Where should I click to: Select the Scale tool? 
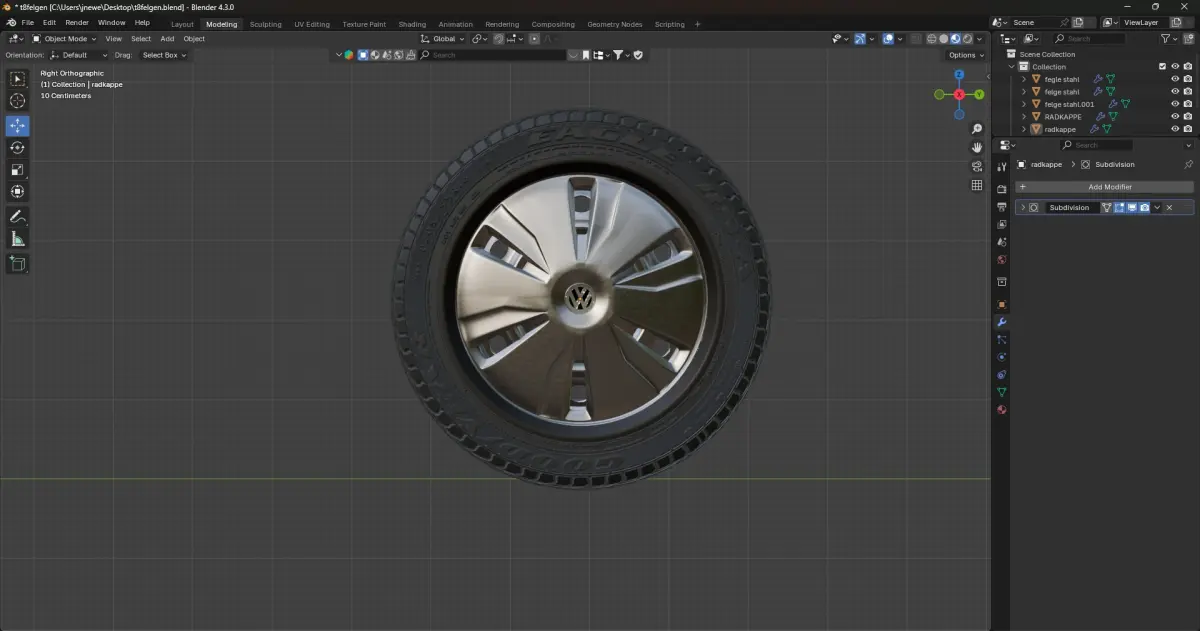click(x=17, y=170)
